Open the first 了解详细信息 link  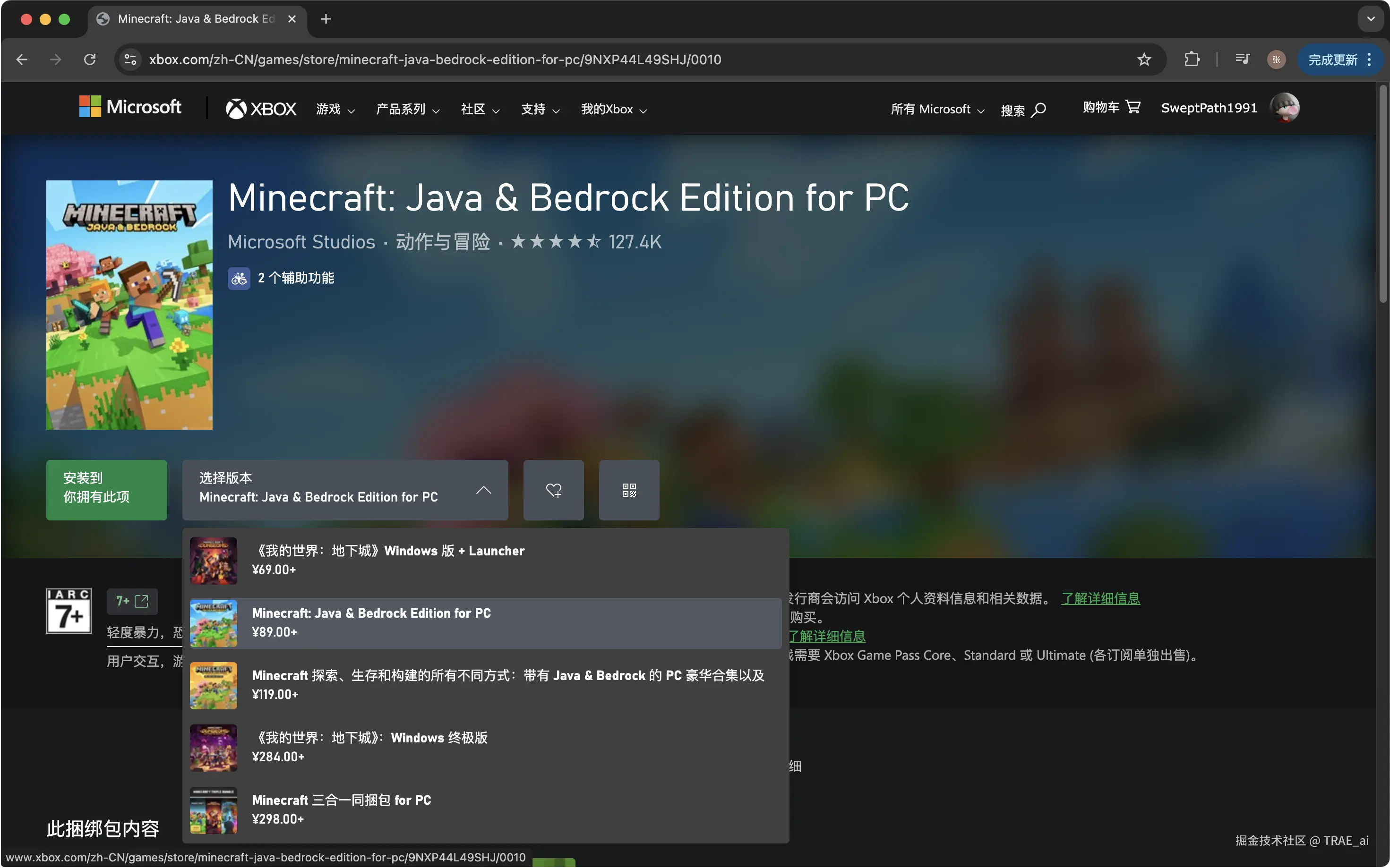coord(1100,598)
